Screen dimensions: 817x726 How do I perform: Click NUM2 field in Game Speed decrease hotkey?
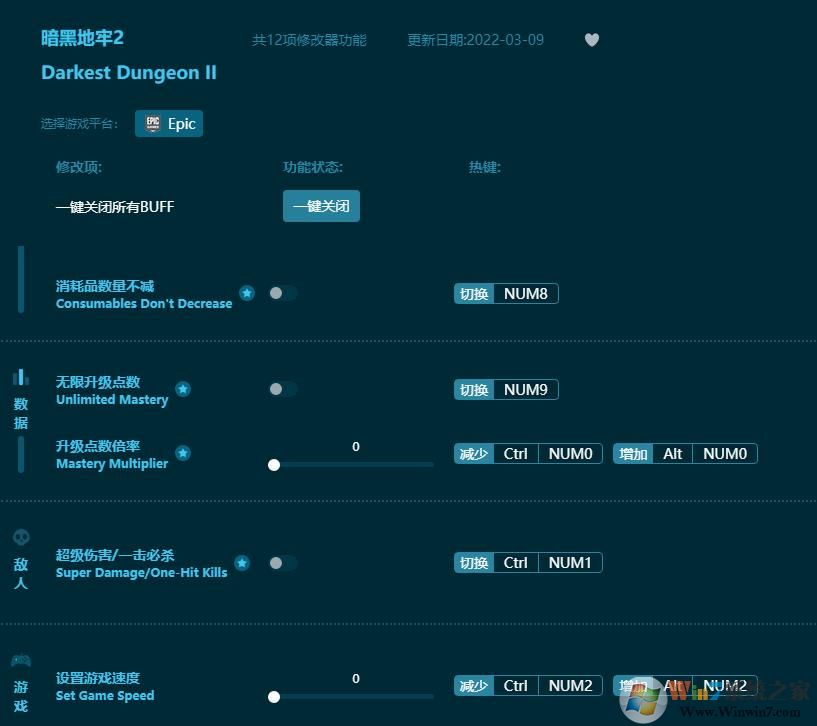pos(570,685)
